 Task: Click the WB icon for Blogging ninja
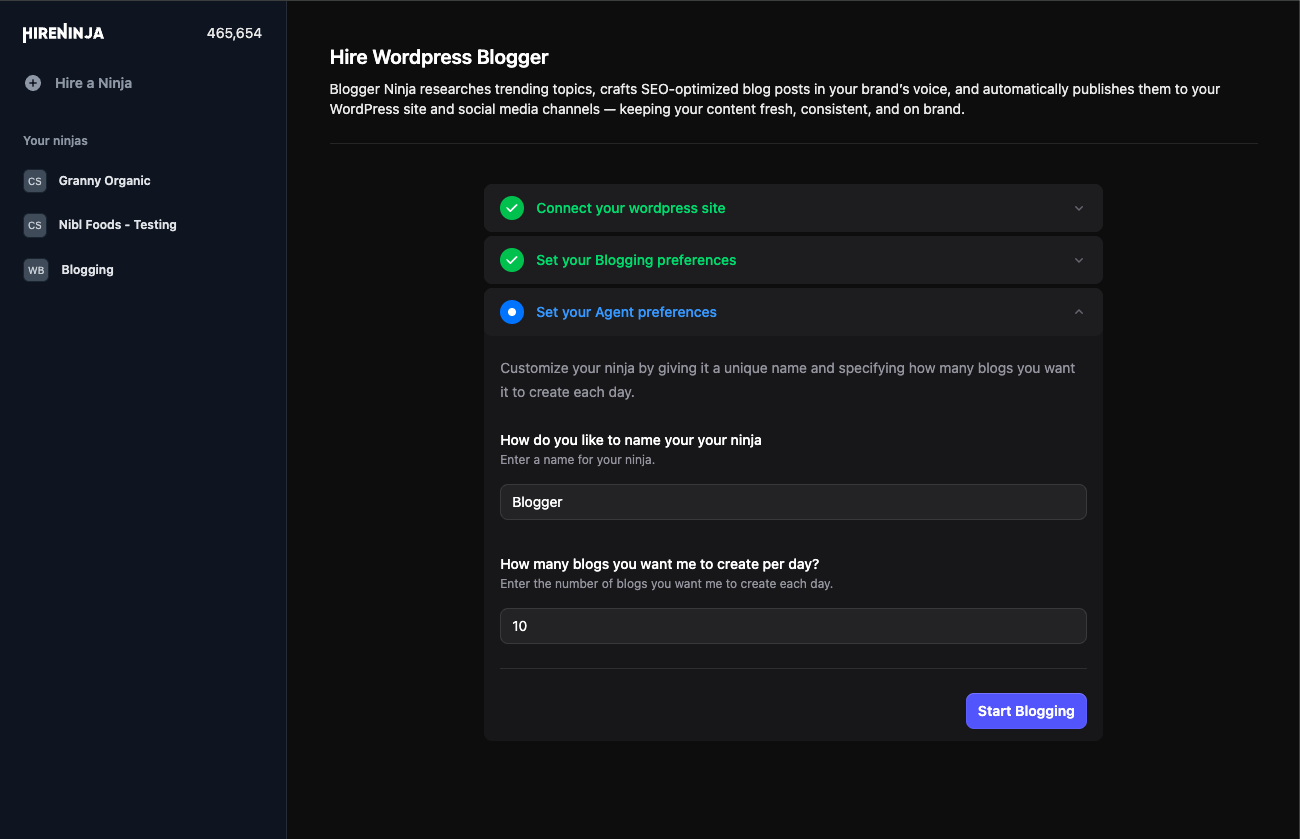(34, 269)
